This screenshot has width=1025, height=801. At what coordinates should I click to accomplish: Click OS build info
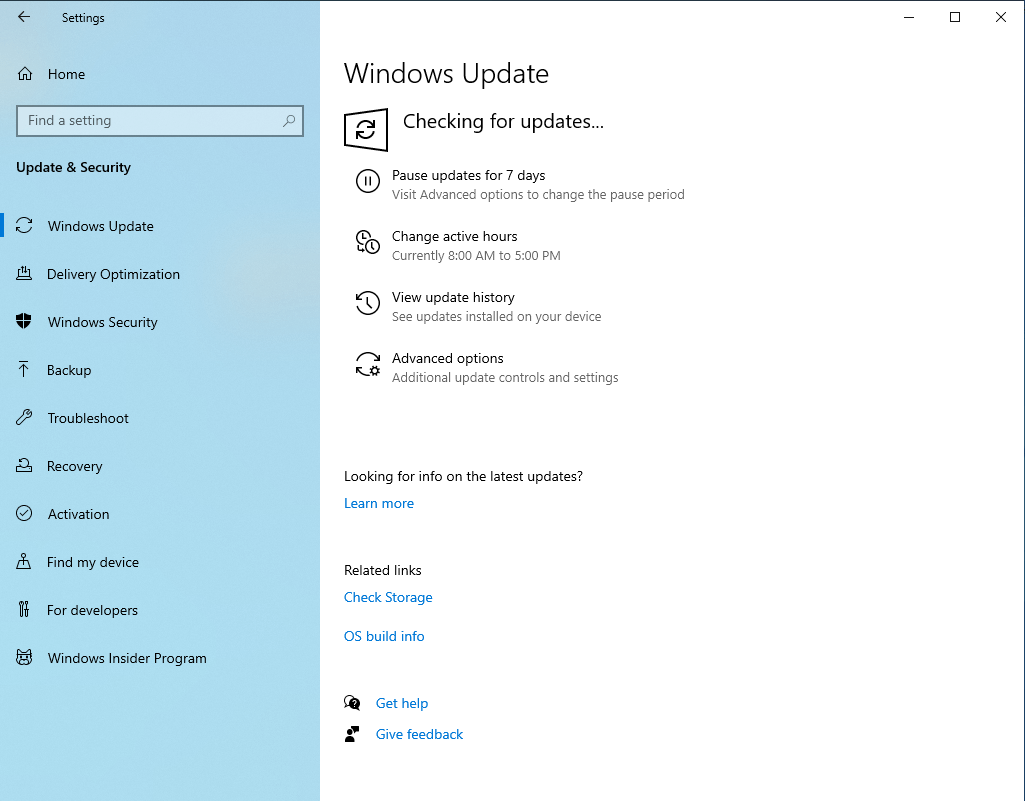[x=383, y=636]
